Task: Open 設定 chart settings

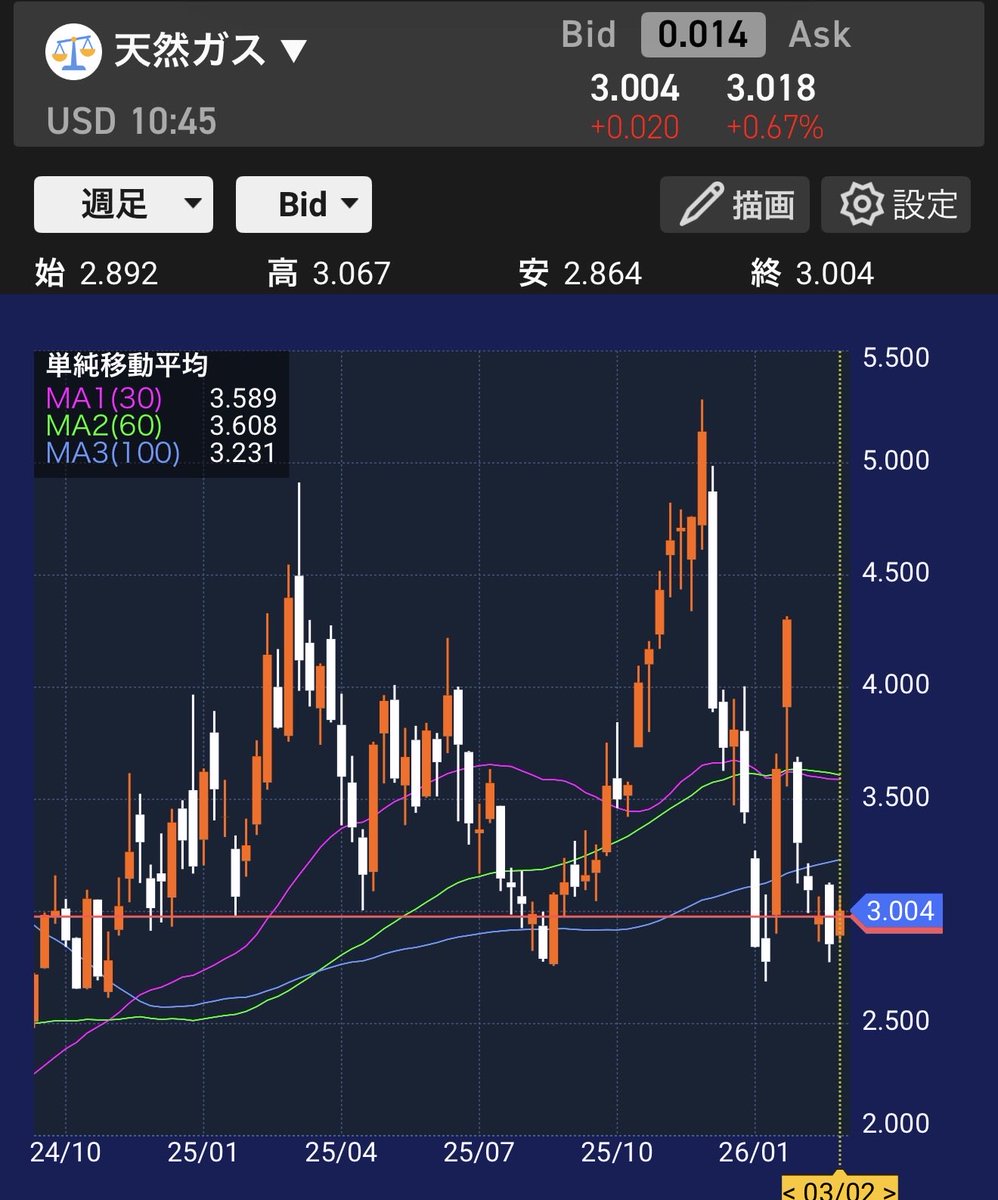Action: (896, 205)
